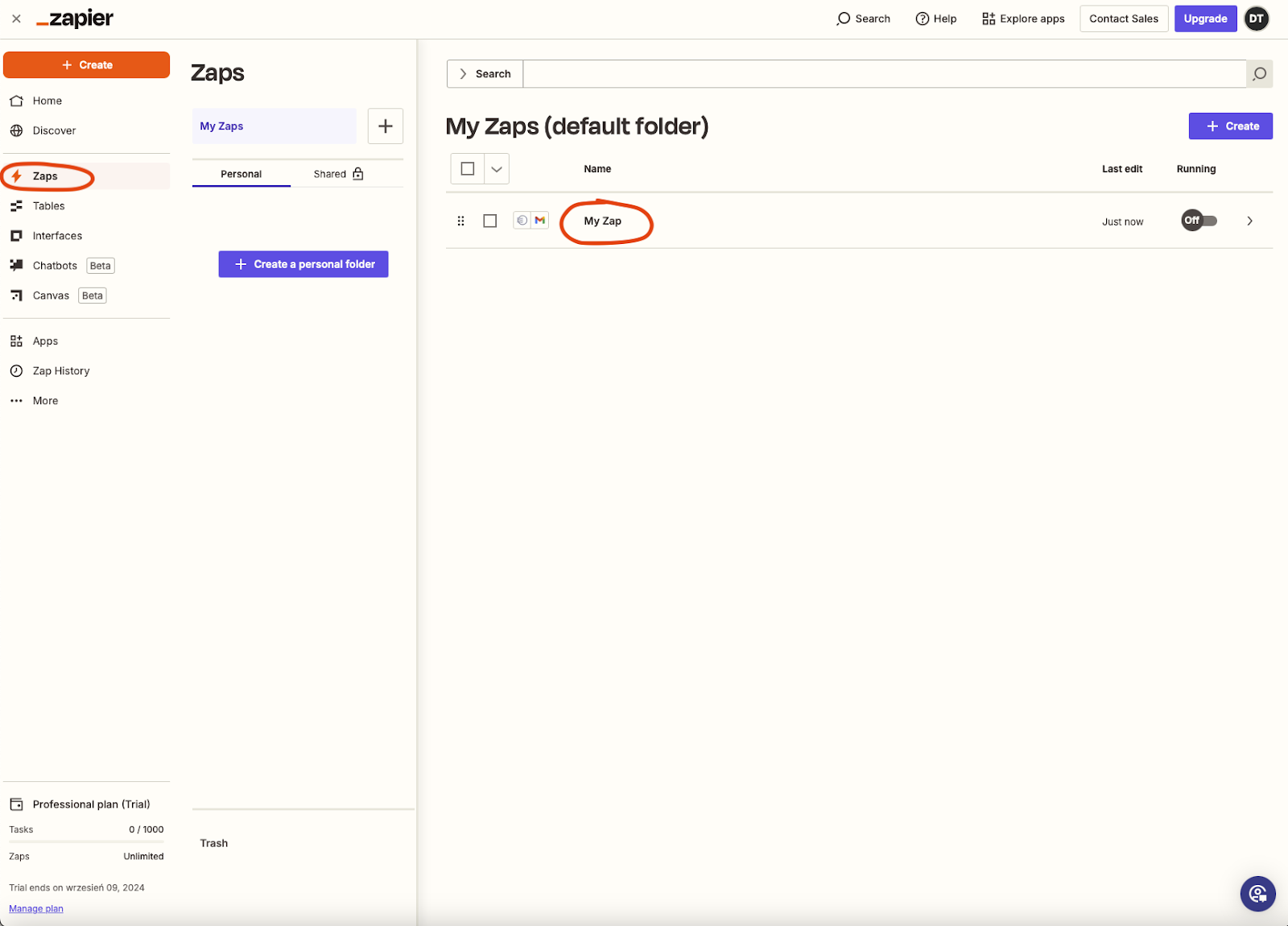Open the My Zap zap by name
1288x926 pixels.
[x=603, y=221]
